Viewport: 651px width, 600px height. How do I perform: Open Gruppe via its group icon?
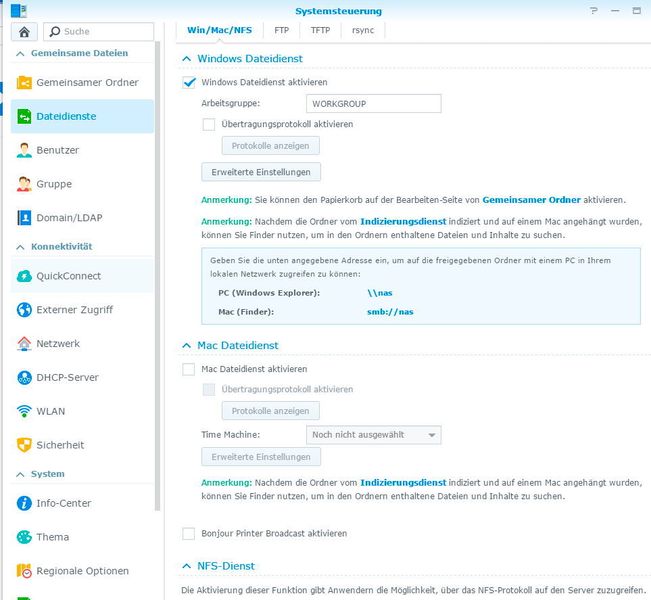pyautogui.click(x=24, y=184)
